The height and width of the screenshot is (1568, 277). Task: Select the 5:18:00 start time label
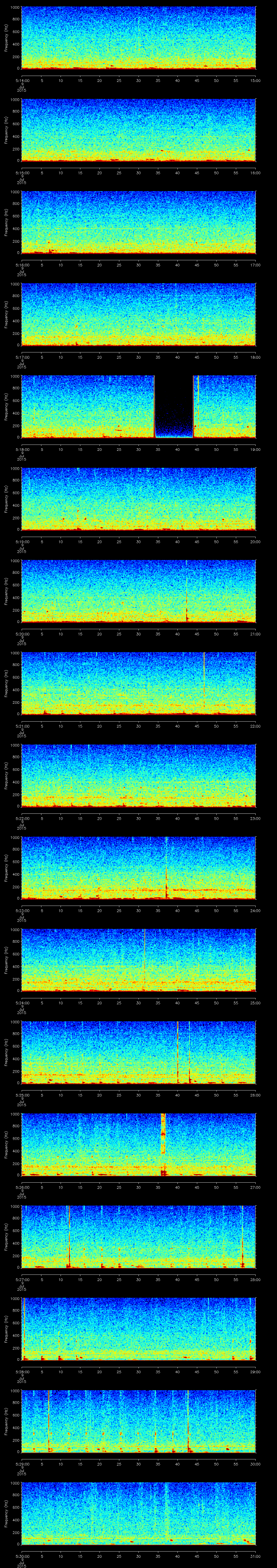tap(22, 449)
